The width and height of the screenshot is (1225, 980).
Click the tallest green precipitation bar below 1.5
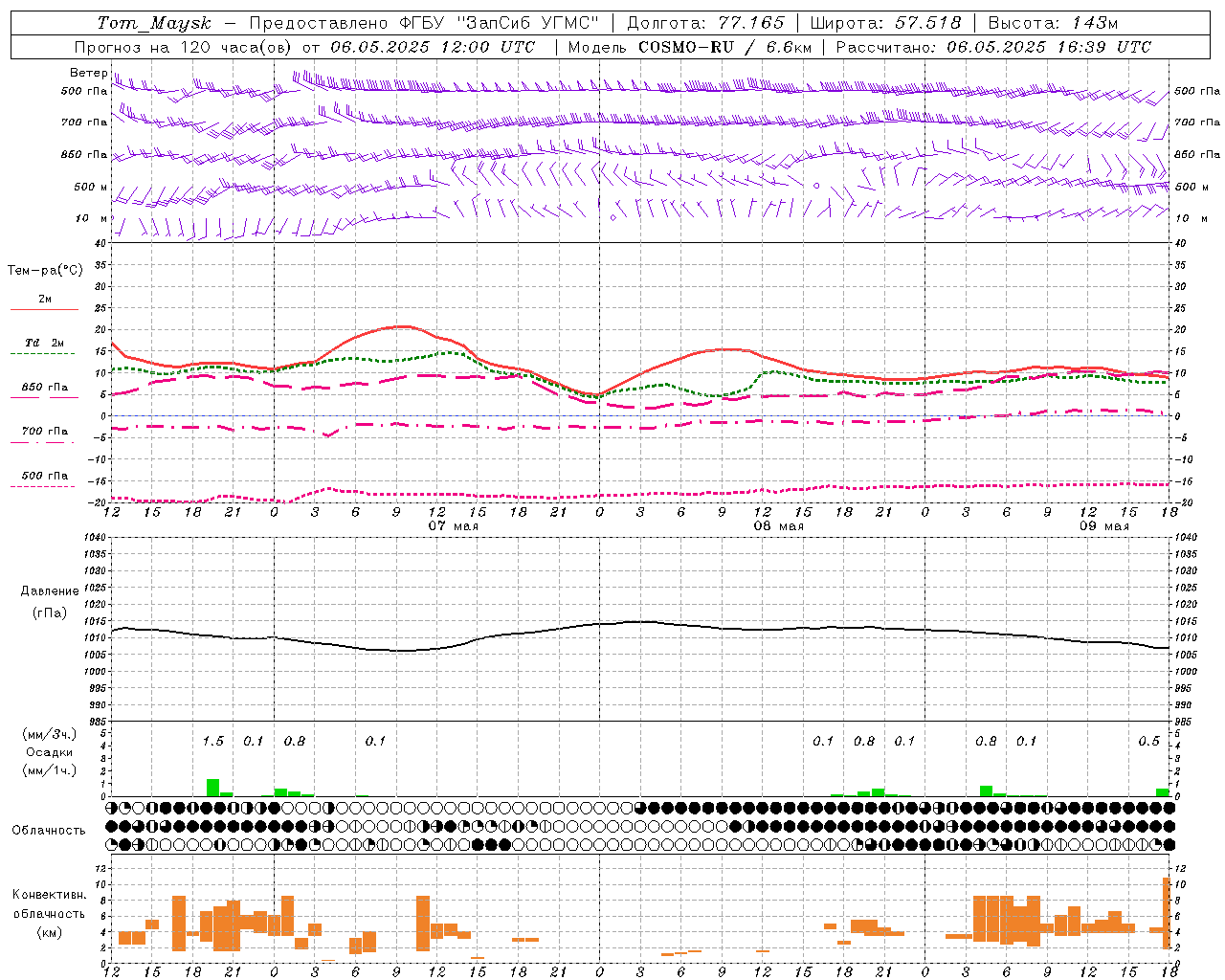click(212, 788)
